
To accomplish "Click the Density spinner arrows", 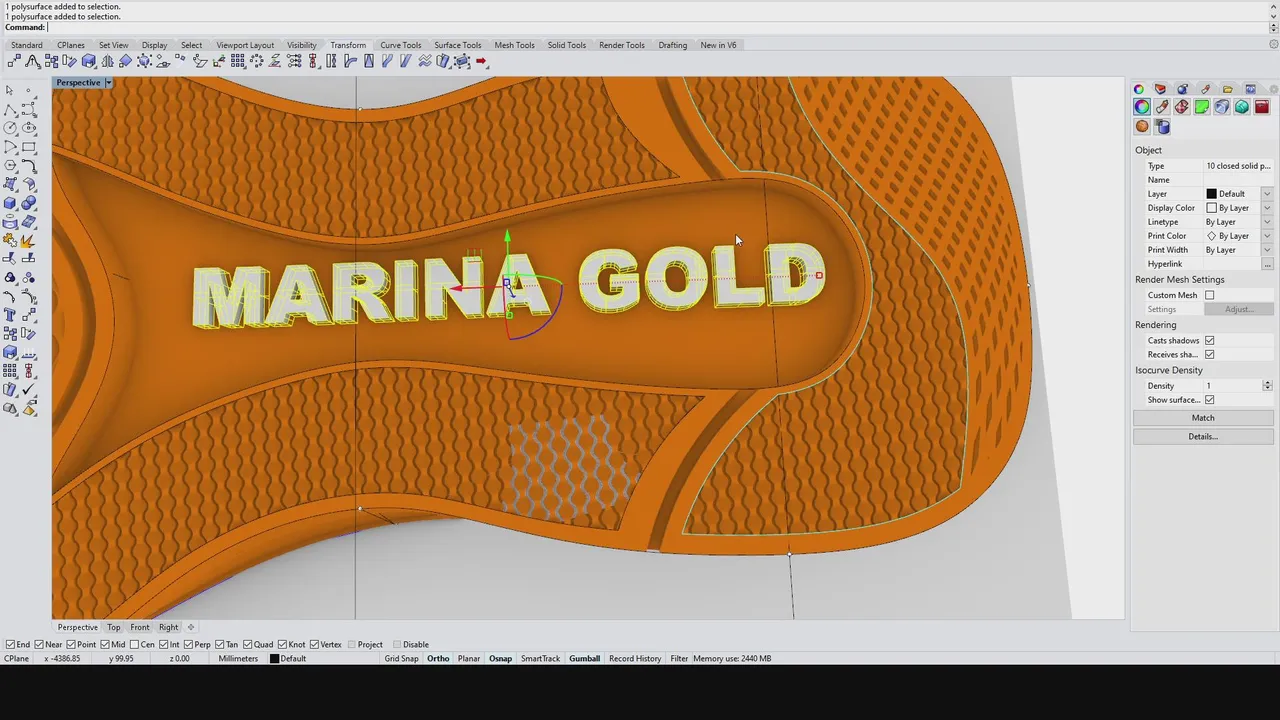I will click(1267, 385).
